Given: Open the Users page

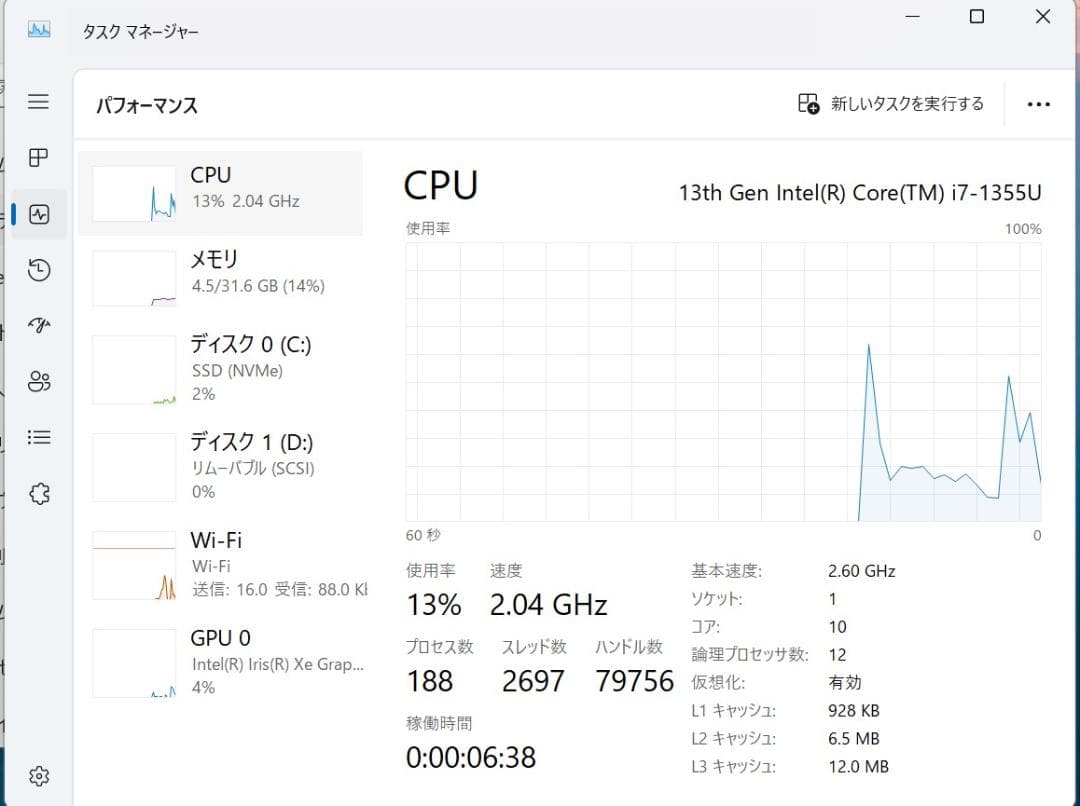Looking at the screenshot, I should point(38,381).
